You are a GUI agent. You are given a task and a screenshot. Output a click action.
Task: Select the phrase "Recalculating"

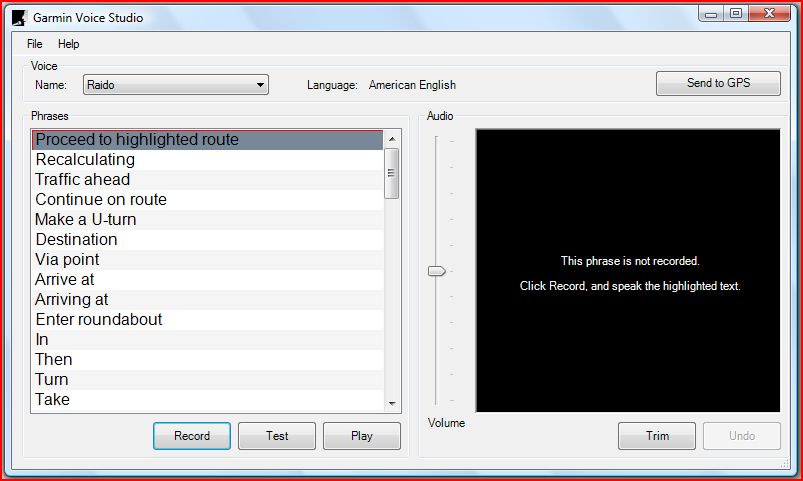coord(207,160)
